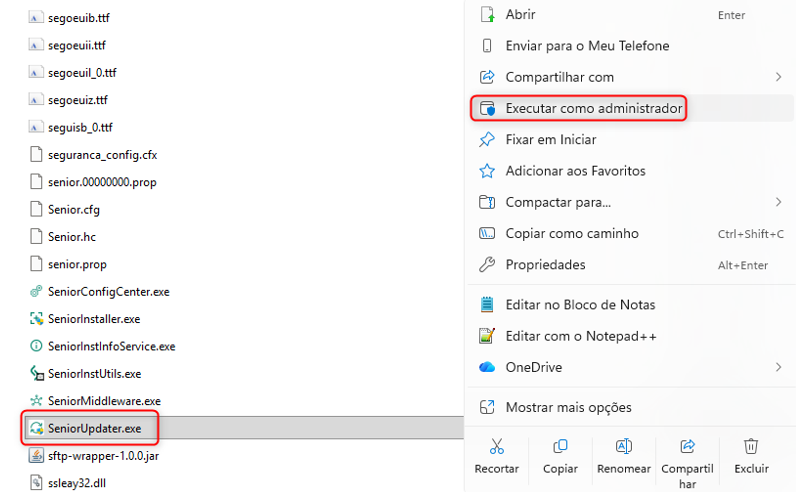This screenshot has height=492, width=796.
Task: Expand the Compartilhar com submenu arrow
Action: click(778, 77)
